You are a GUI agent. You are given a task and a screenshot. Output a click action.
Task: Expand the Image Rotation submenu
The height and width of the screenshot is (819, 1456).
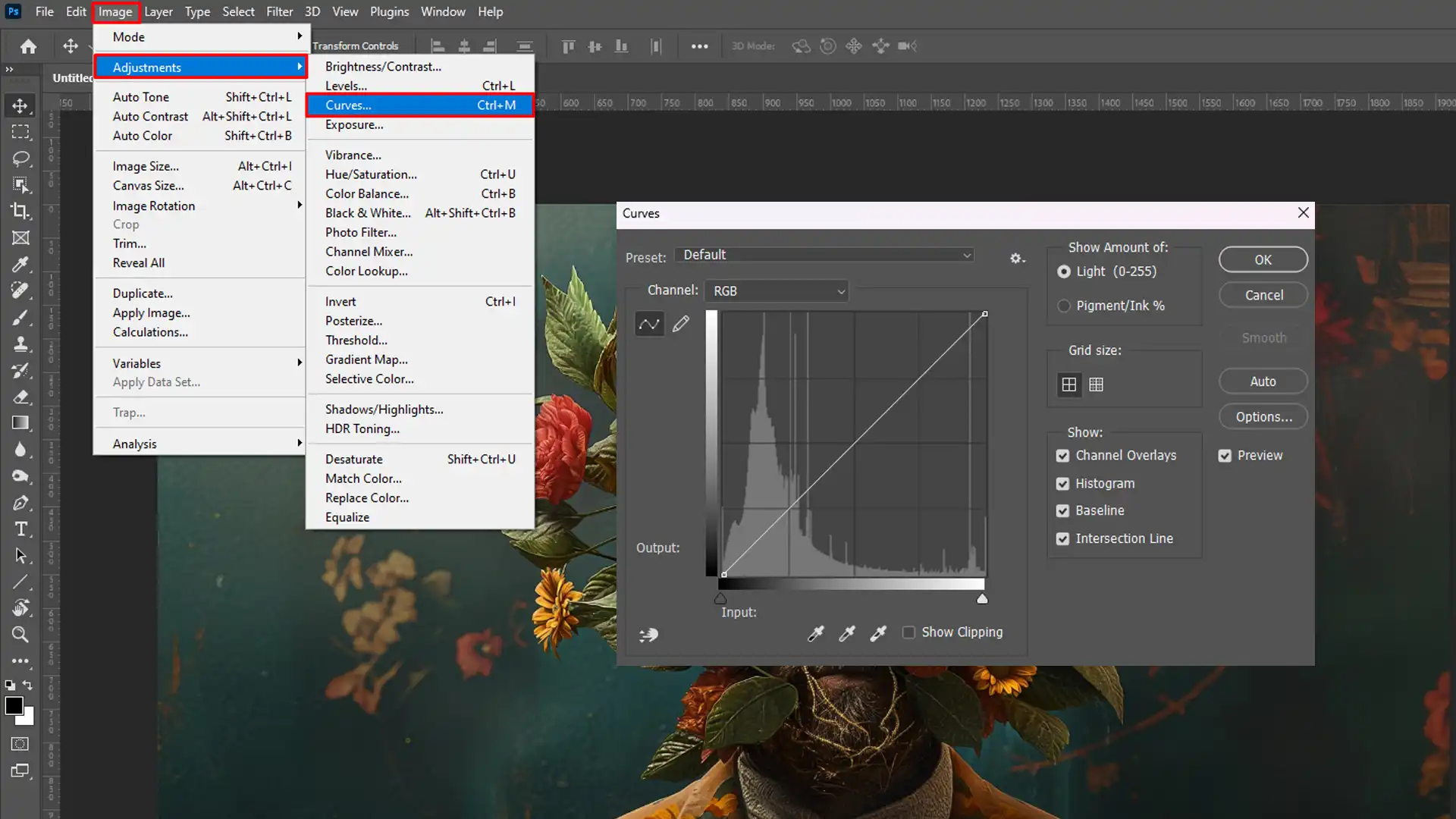click(200, 206)
